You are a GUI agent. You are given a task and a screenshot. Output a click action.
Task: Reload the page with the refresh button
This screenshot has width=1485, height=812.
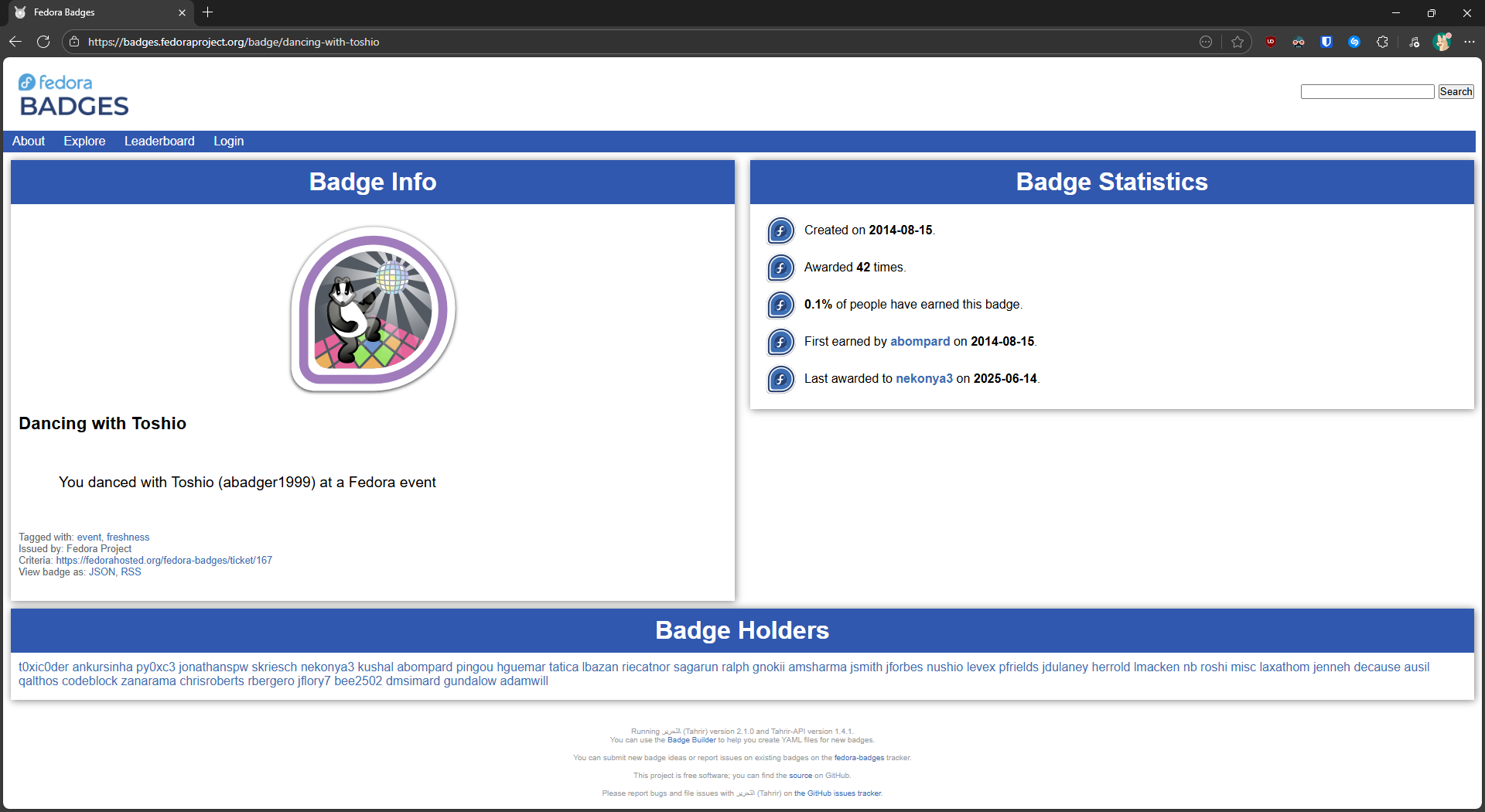point(43,42)
